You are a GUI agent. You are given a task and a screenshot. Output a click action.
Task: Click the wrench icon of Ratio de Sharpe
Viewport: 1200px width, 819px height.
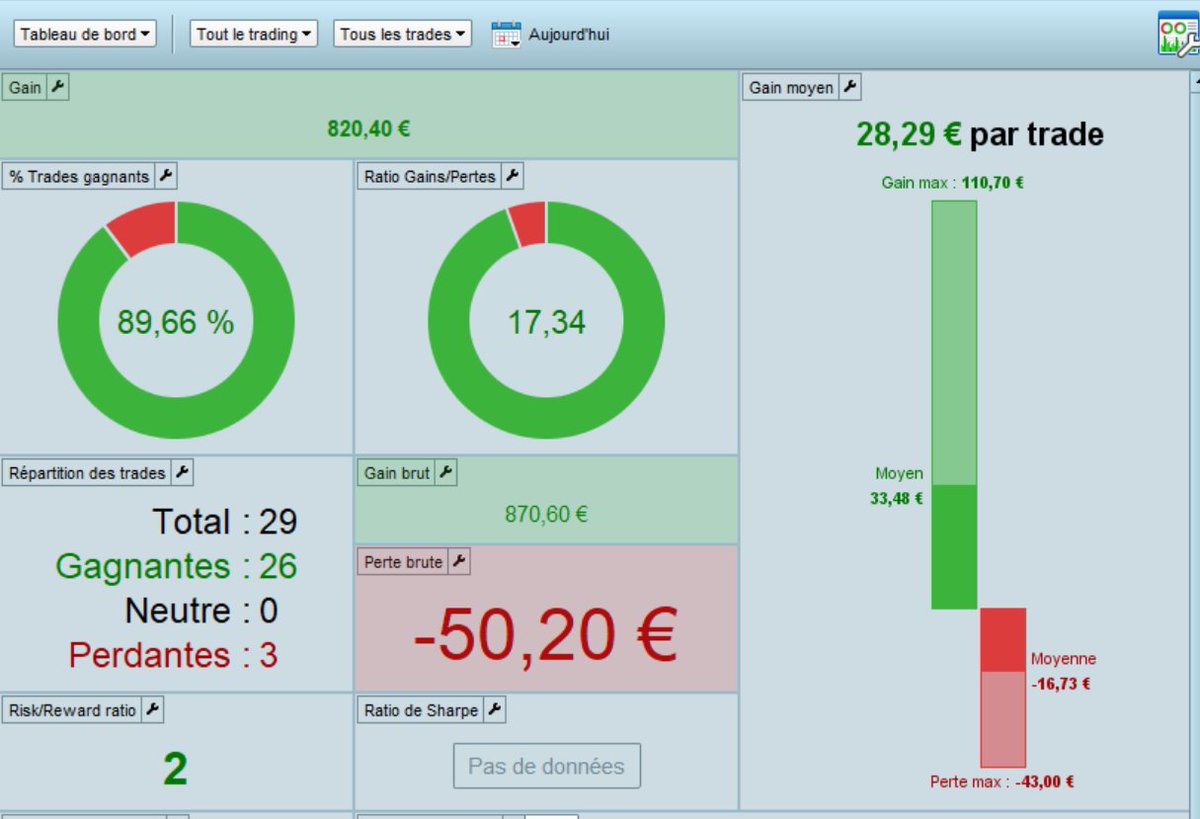495,711
